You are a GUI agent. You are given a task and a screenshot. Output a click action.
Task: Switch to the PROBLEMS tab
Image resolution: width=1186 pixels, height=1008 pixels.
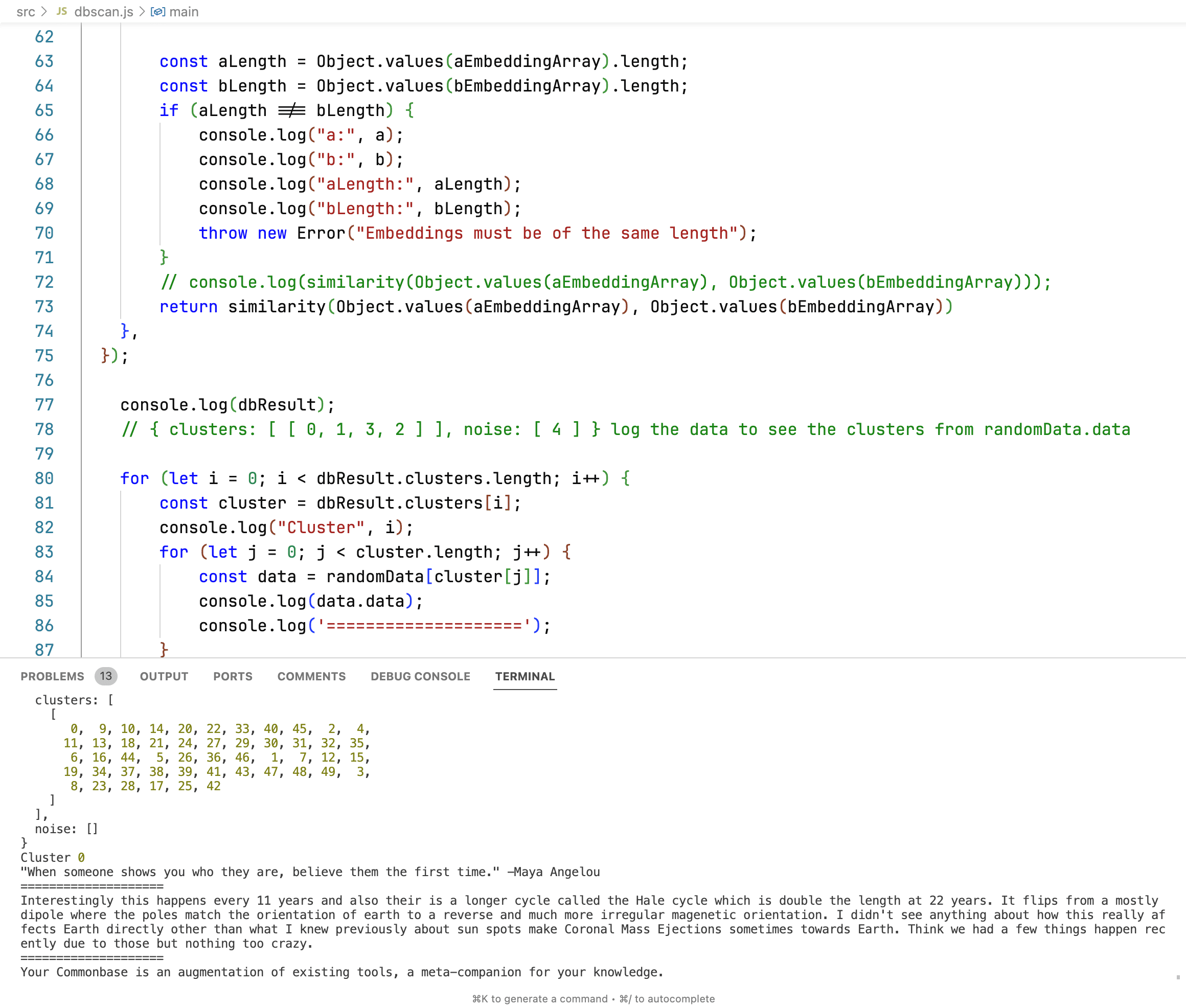(52, 676)
